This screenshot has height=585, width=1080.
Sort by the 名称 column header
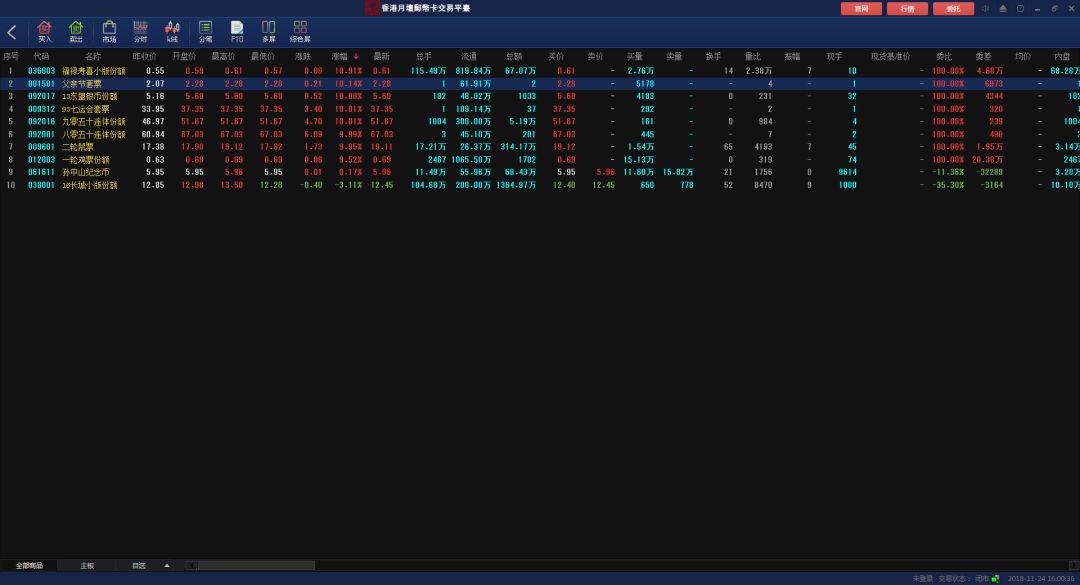pos(93,57)
